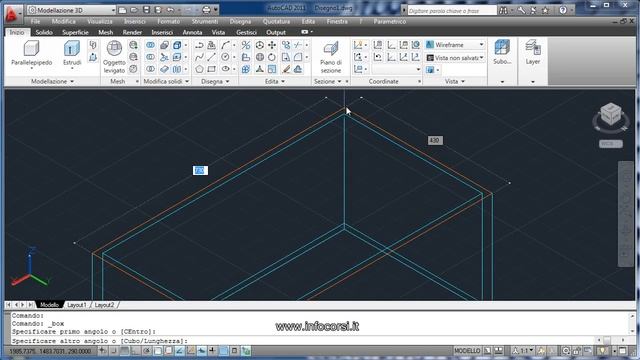This screenshot has height=360, width=640.
Task: Switch to the Output ribbon tab
Action: tap(276, 32)
